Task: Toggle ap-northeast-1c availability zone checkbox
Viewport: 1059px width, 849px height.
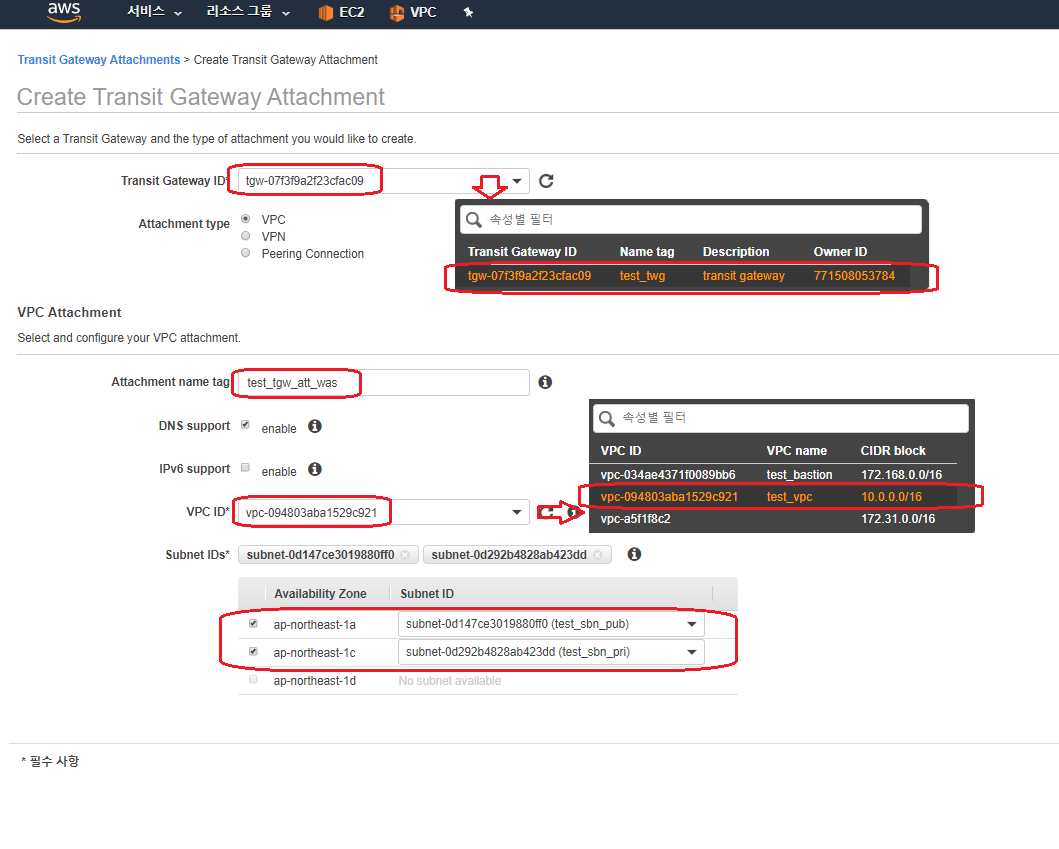Action: click(253, 652)
